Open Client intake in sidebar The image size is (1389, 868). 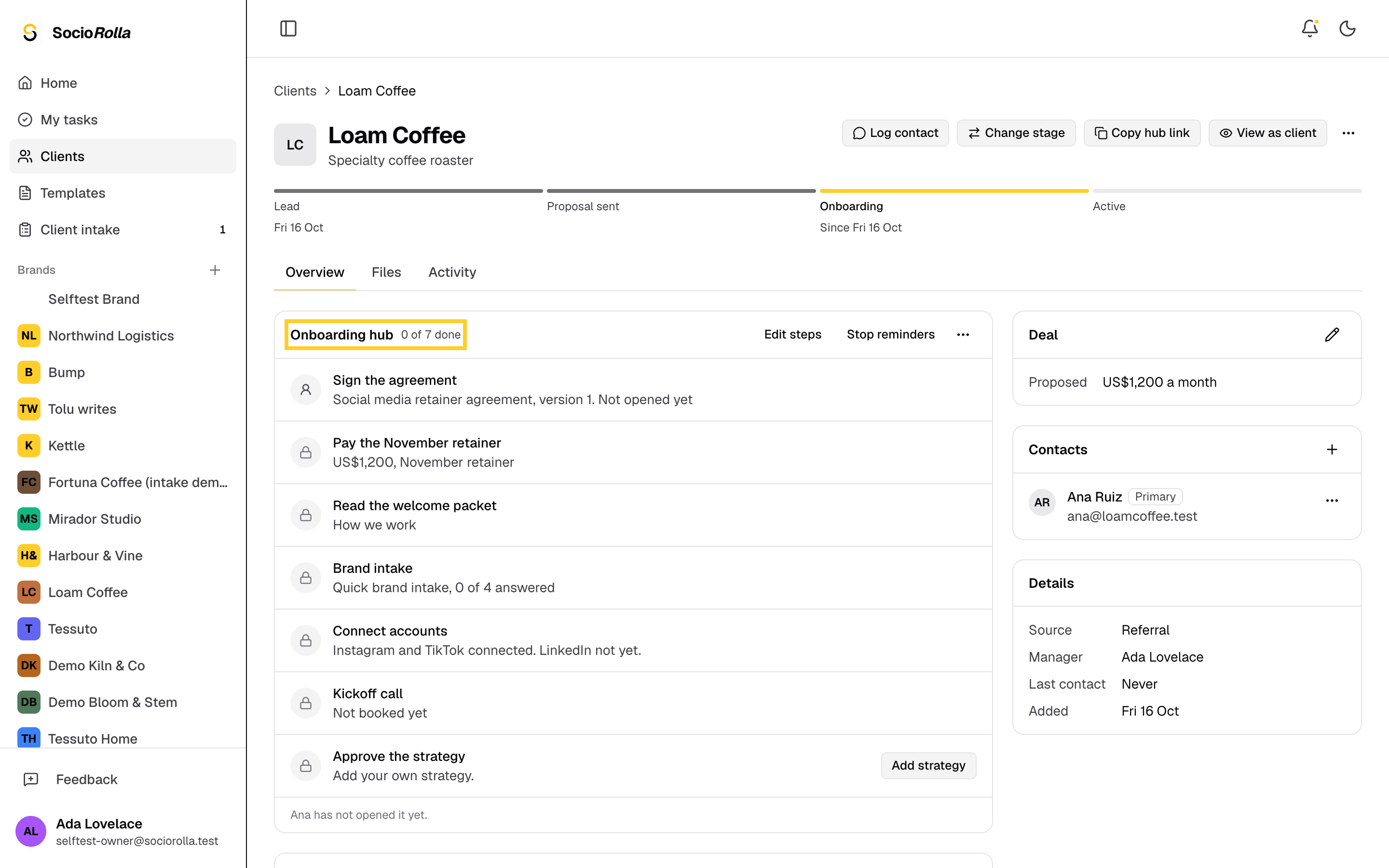coord(123,230)
